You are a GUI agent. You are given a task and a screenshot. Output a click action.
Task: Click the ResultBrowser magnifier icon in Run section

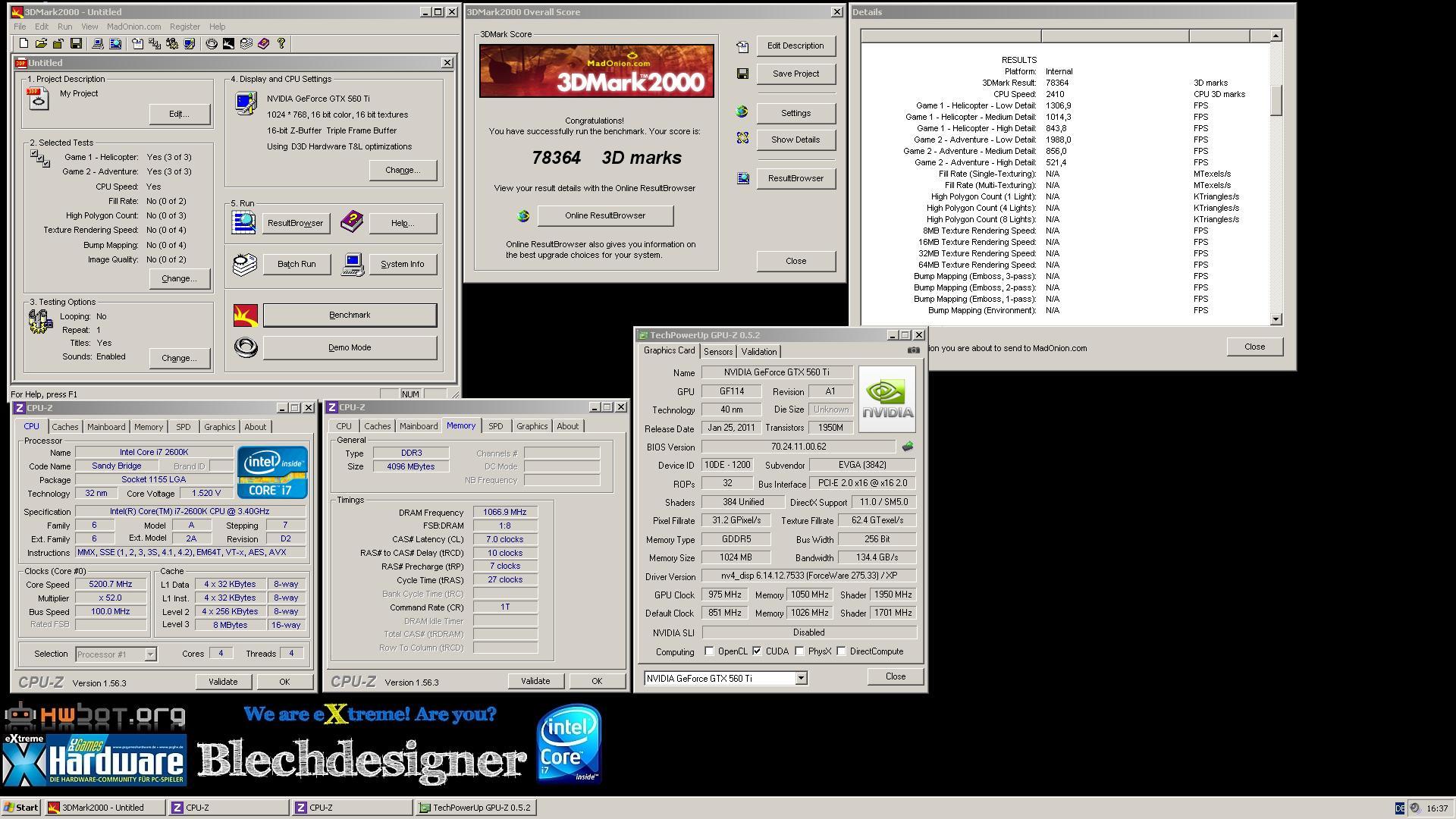[244, 222]
